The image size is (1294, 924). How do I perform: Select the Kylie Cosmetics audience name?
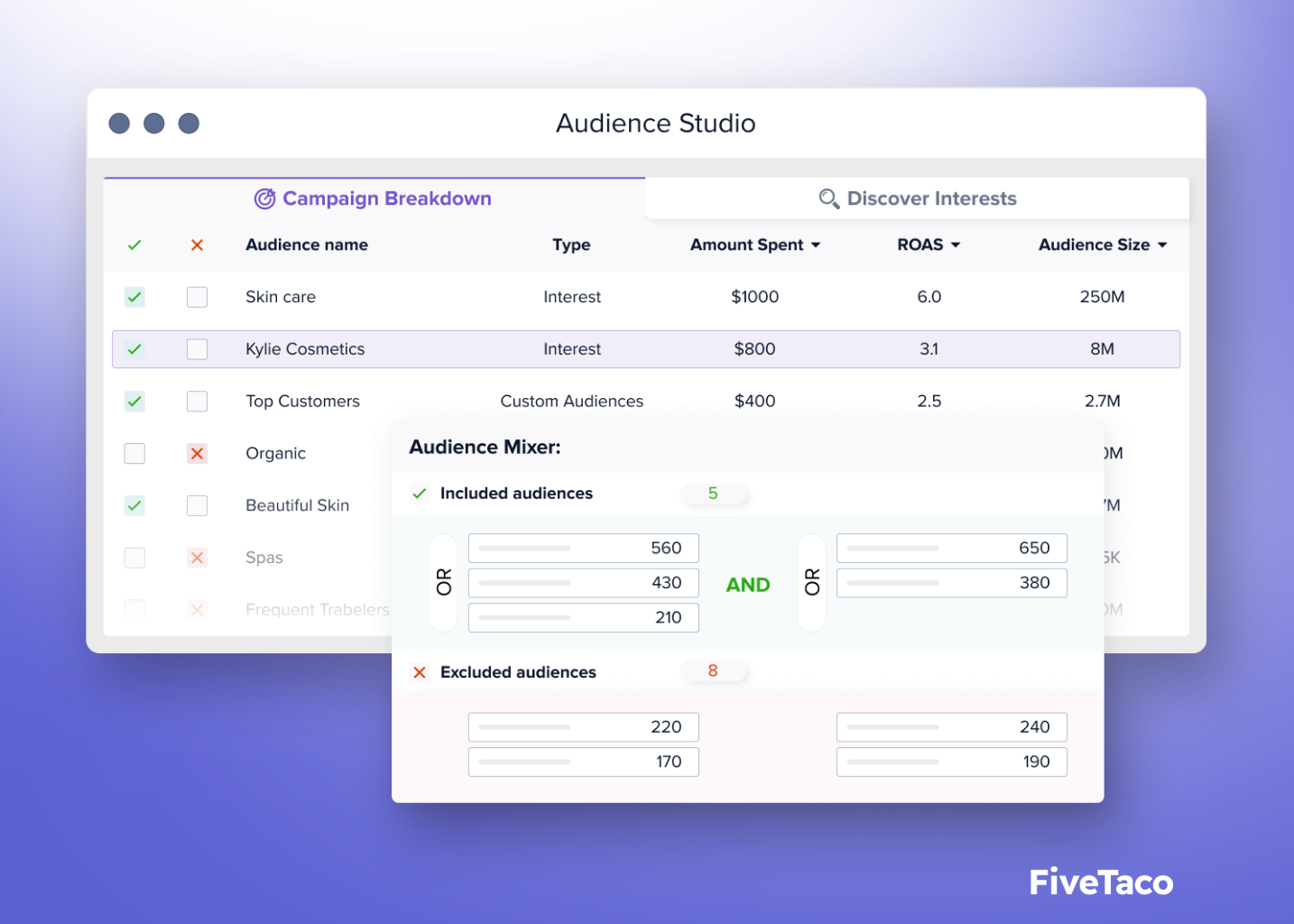(305, 349)
